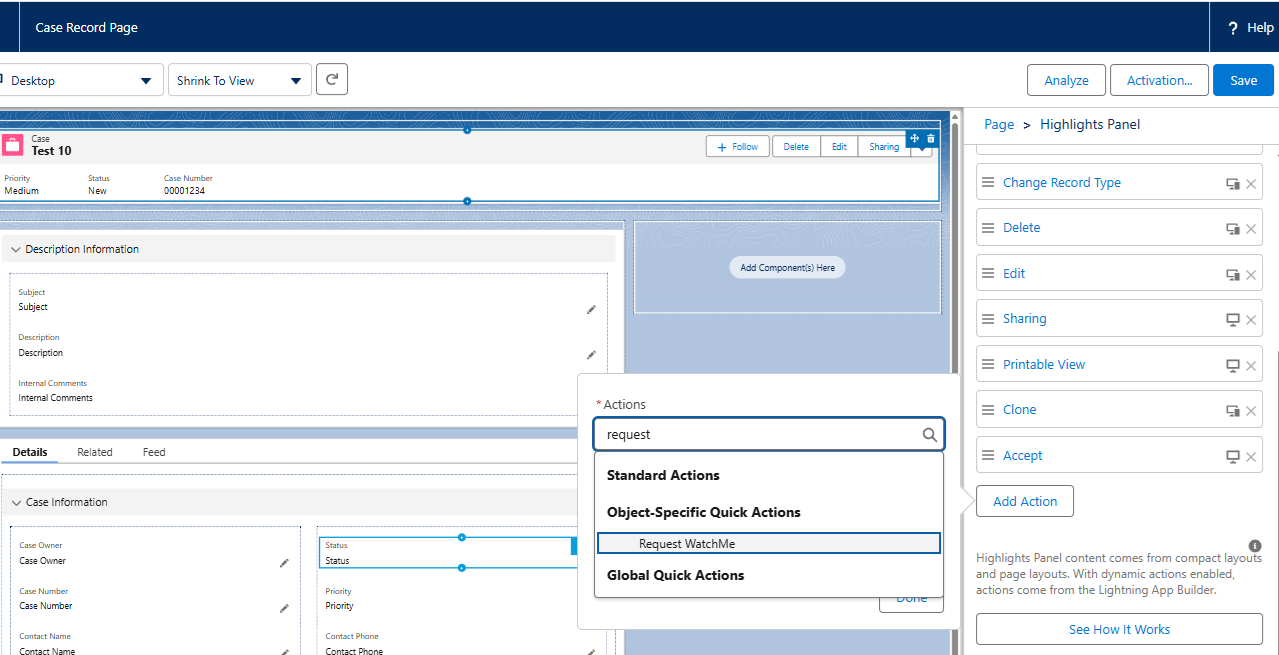Click the Analyze button
The image size is (1279, 655).
tap(1066, 80)
